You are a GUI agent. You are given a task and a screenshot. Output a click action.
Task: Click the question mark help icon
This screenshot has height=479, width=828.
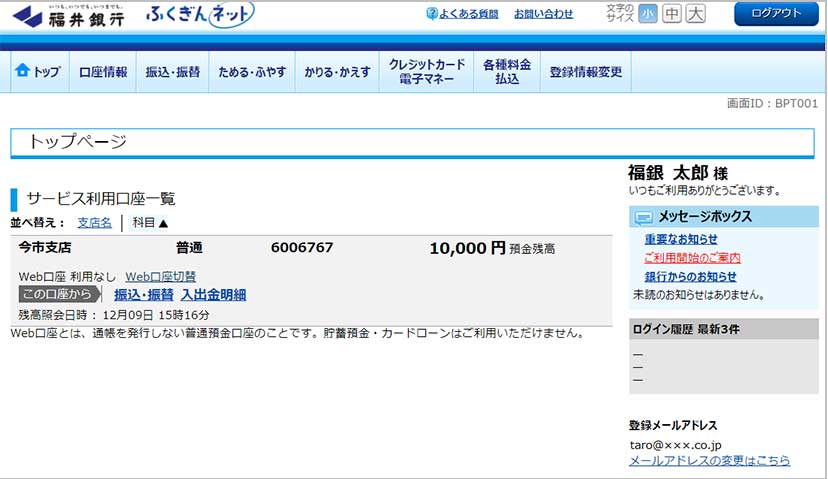(x=431, y=14)
